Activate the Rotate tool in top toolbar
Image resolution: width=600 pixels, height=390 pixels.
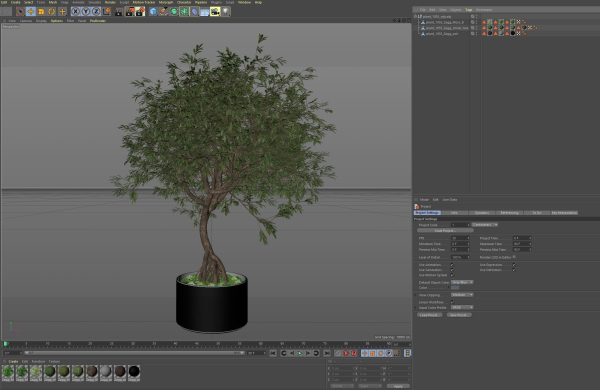(x=52, y=11)
